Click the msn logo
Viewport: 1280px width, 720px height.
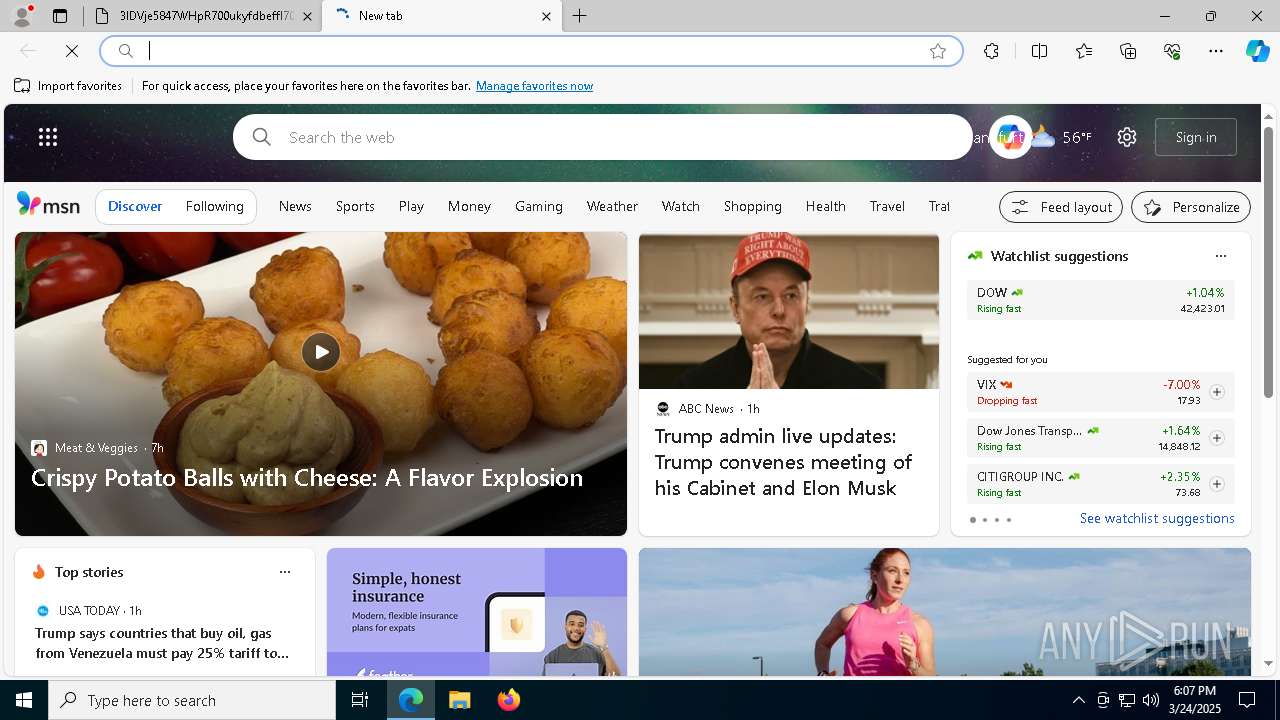48,205
